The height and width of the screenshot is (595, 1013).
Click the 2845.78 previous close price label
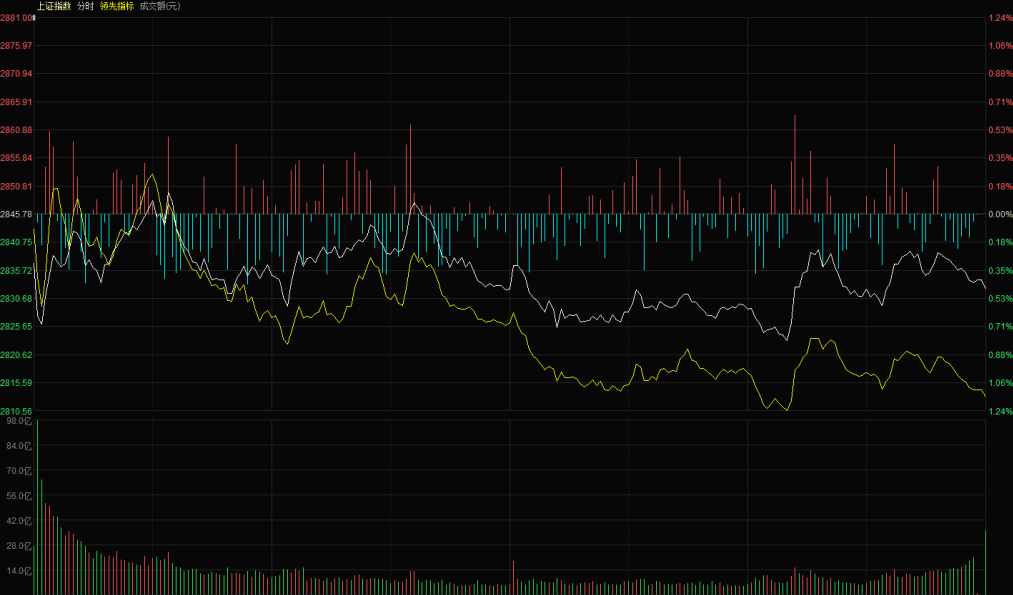click(16, 214)
